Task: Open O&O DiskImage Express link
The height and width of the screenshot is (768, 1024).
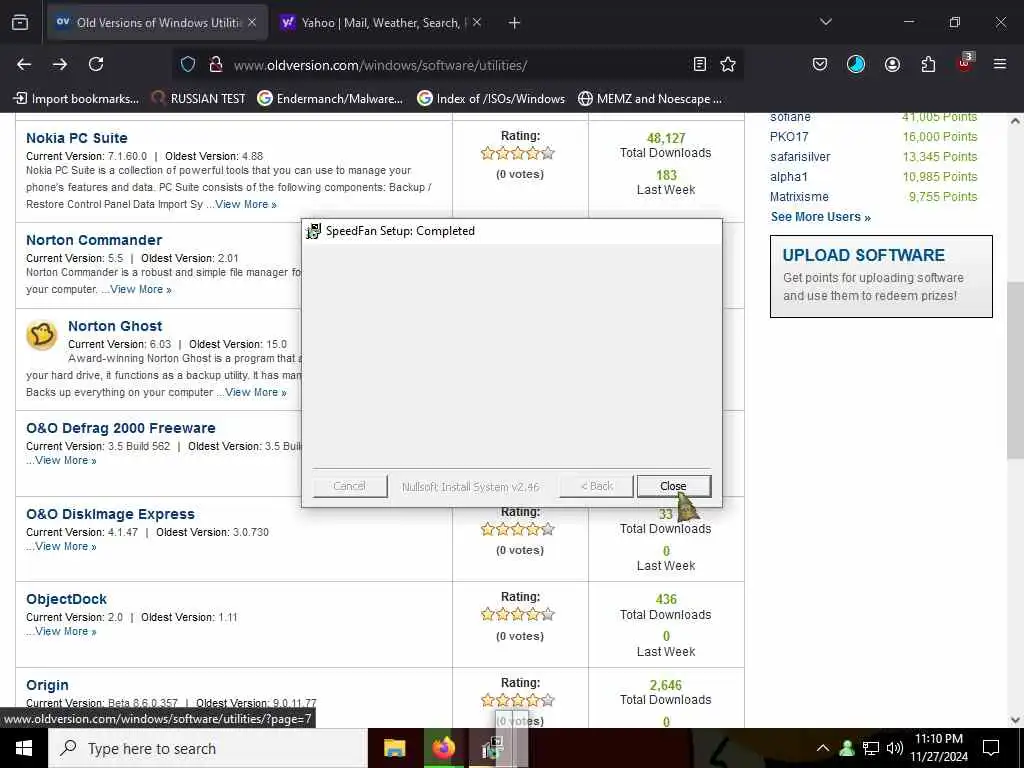Action: pyautogui.click(x=110, y=514)
